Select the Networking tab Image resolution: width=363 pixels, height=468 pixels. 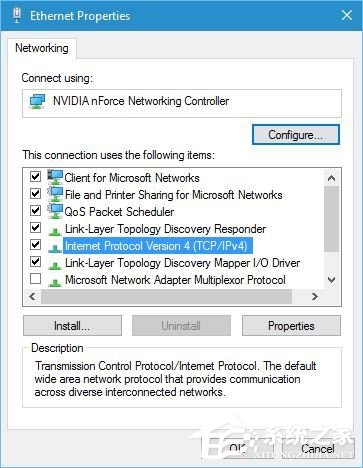coord(42,48)
